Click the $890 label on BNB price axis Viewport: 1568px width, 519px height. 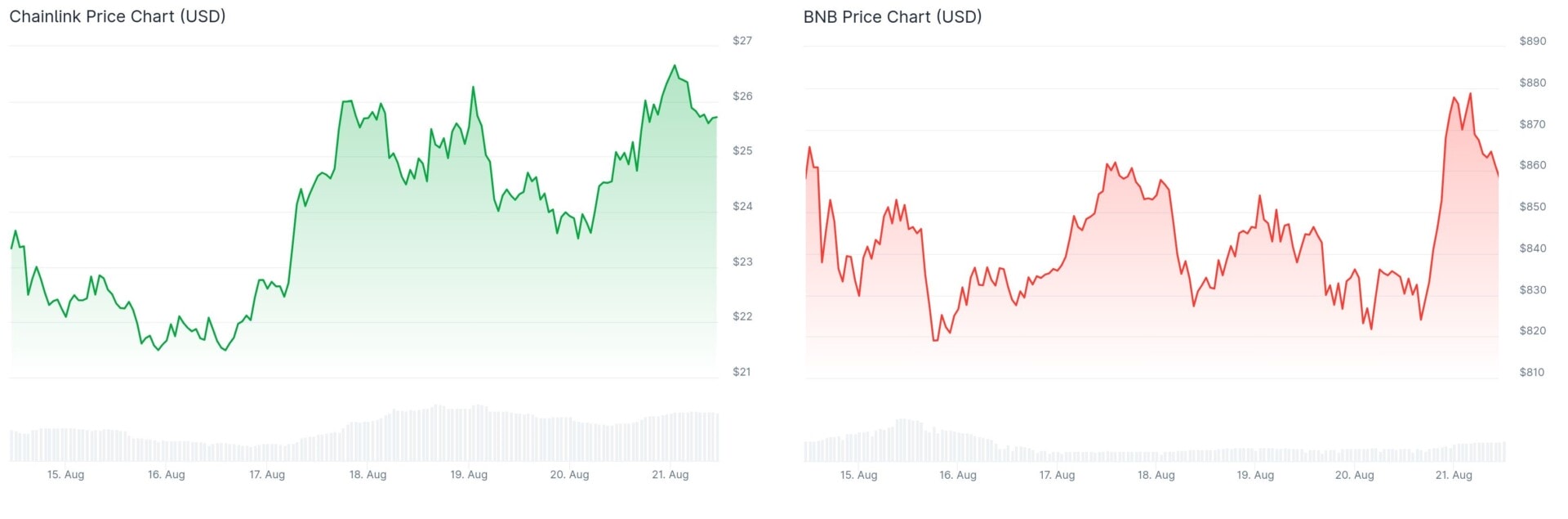[1532, 42]
